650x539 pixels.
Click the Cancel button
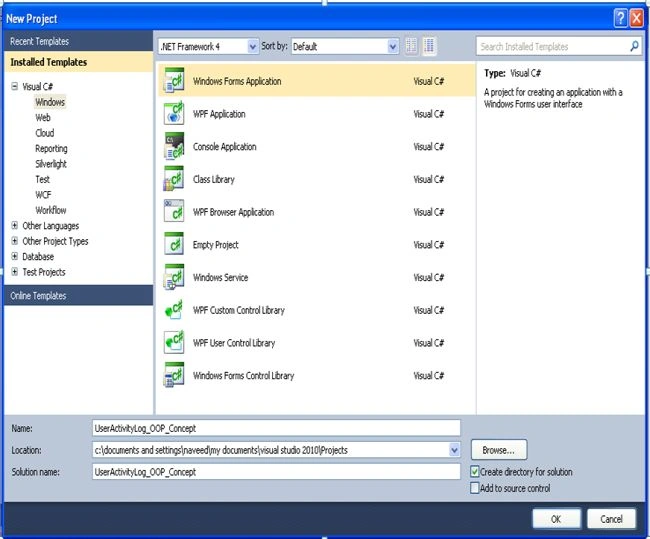(x=611, y=519)
